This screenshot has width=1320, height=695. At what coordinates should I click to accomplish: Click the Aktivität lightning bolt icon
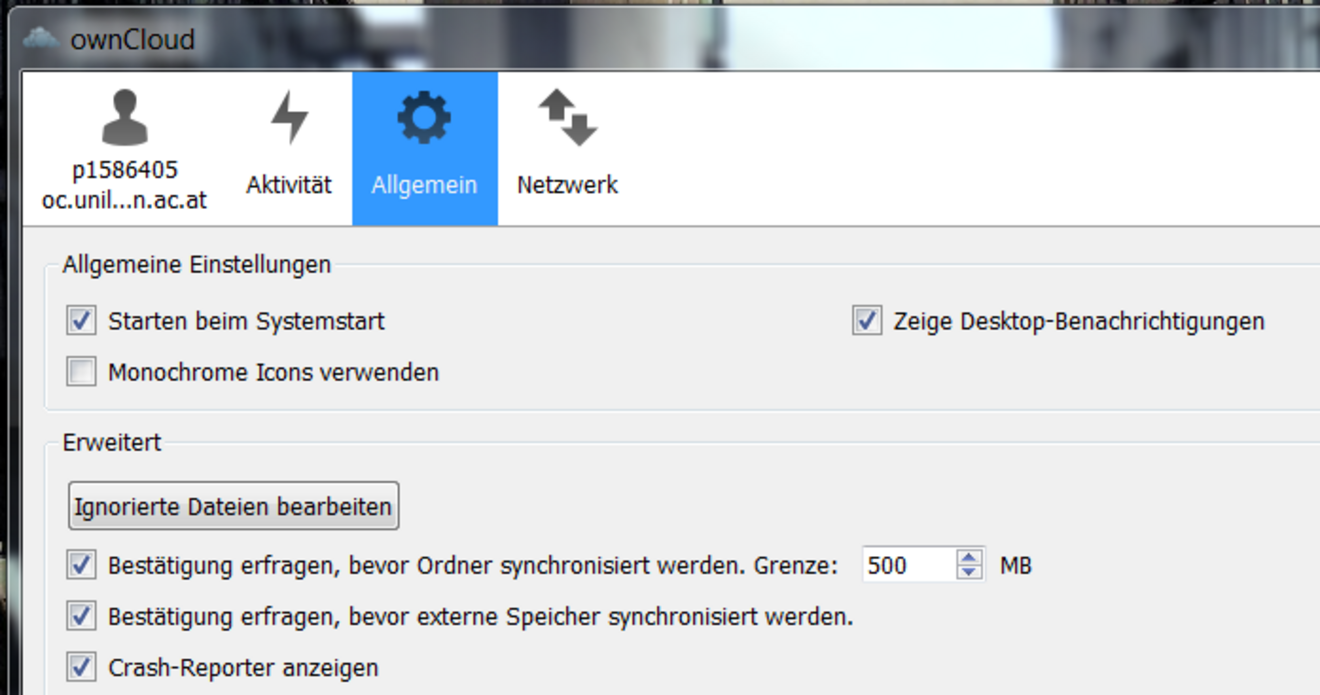pyautogui.click(x=289, y=117)
